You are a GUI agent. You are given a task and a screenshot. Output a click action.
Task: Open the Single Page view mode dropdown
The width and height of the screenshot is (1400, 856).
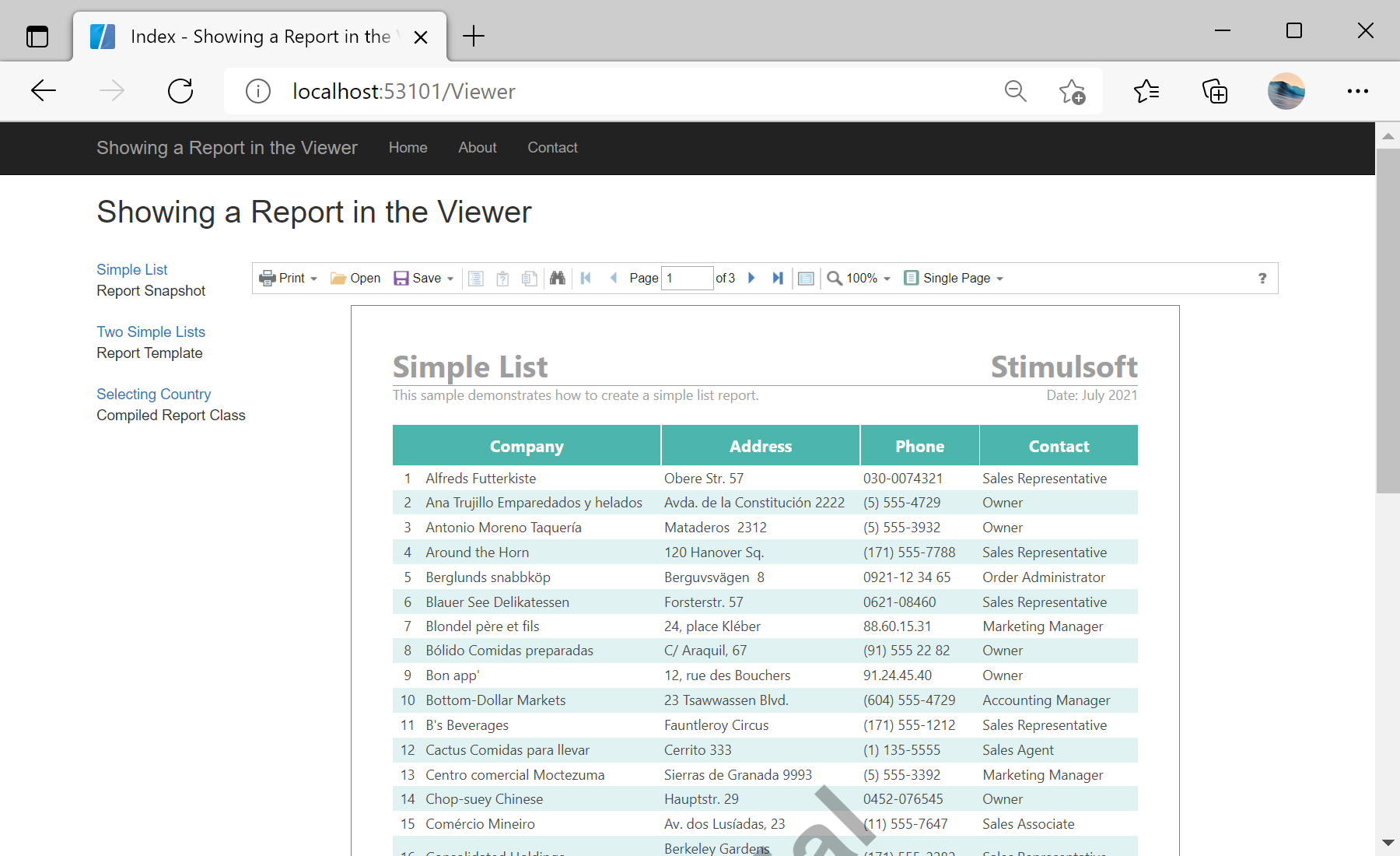pos(954,278)
